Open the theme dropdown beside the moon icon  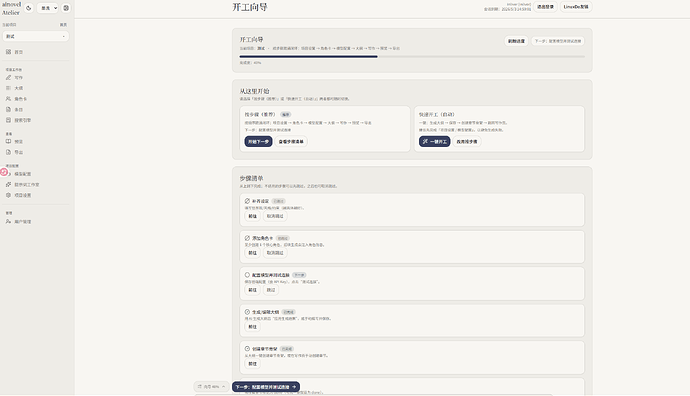(x=48, y=8)
